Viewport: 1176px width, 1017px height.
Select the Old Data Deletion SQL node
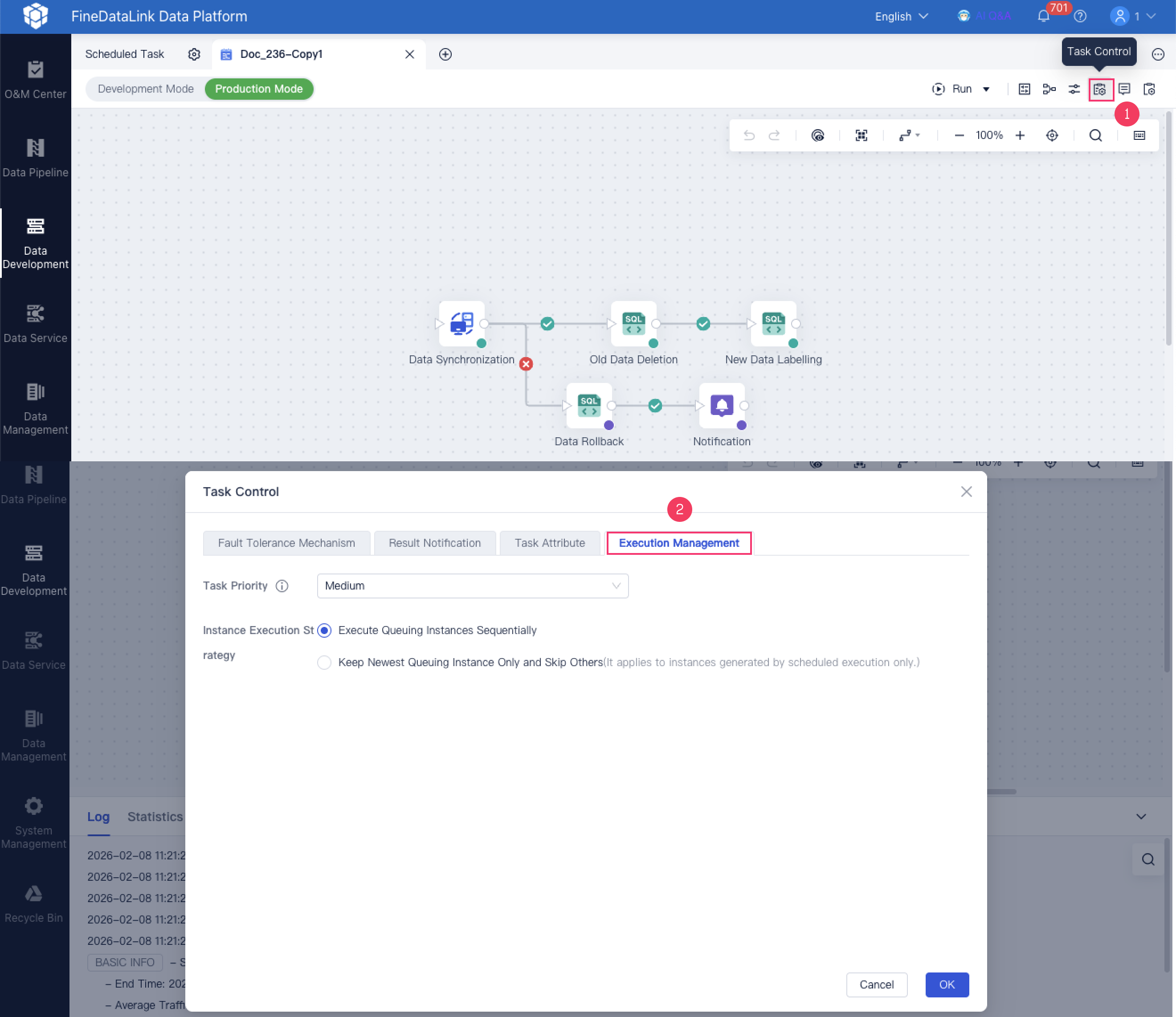tap(634, 323)
